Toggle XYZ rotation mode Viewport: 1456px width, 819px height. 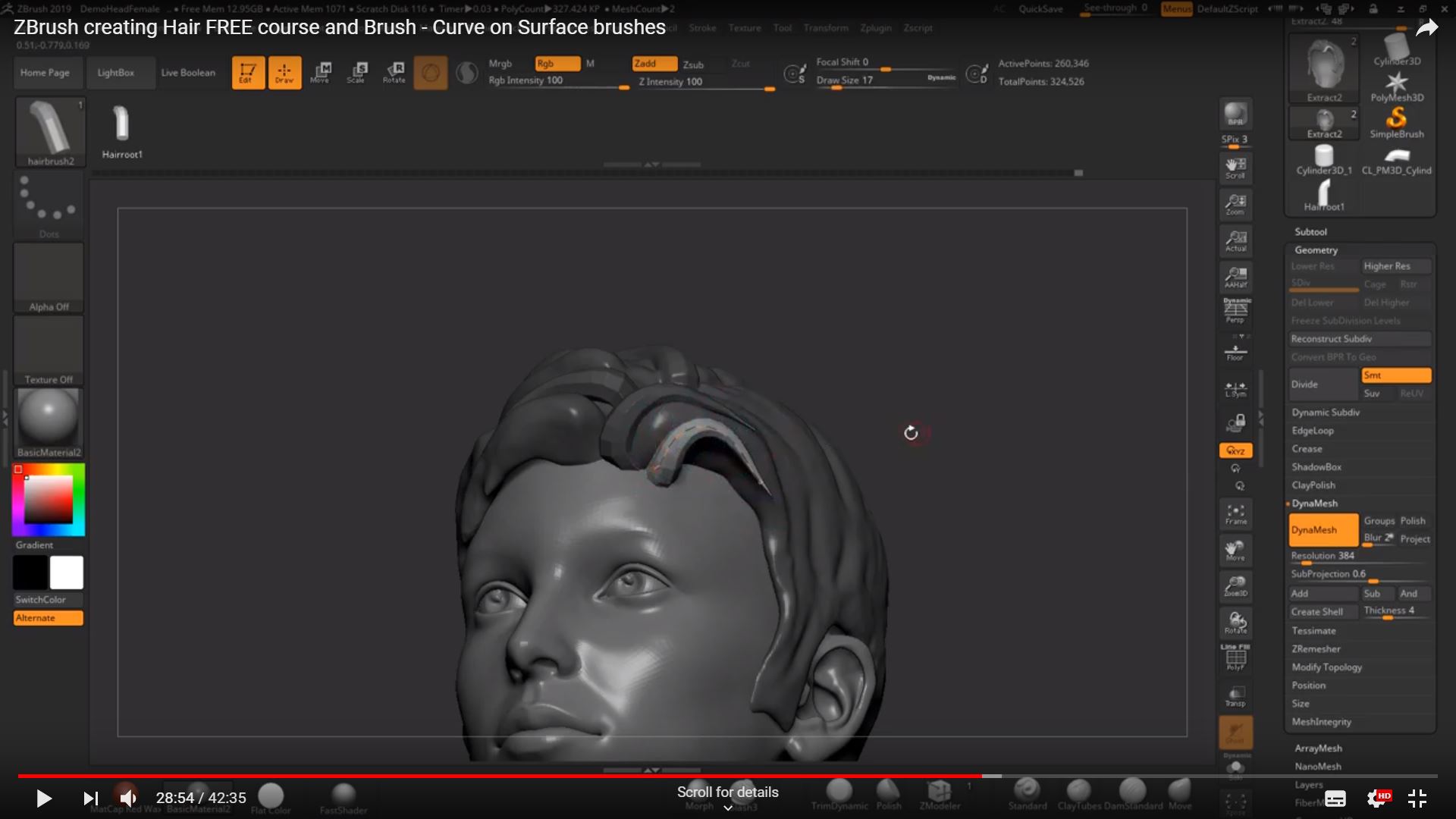point(1235,450)
